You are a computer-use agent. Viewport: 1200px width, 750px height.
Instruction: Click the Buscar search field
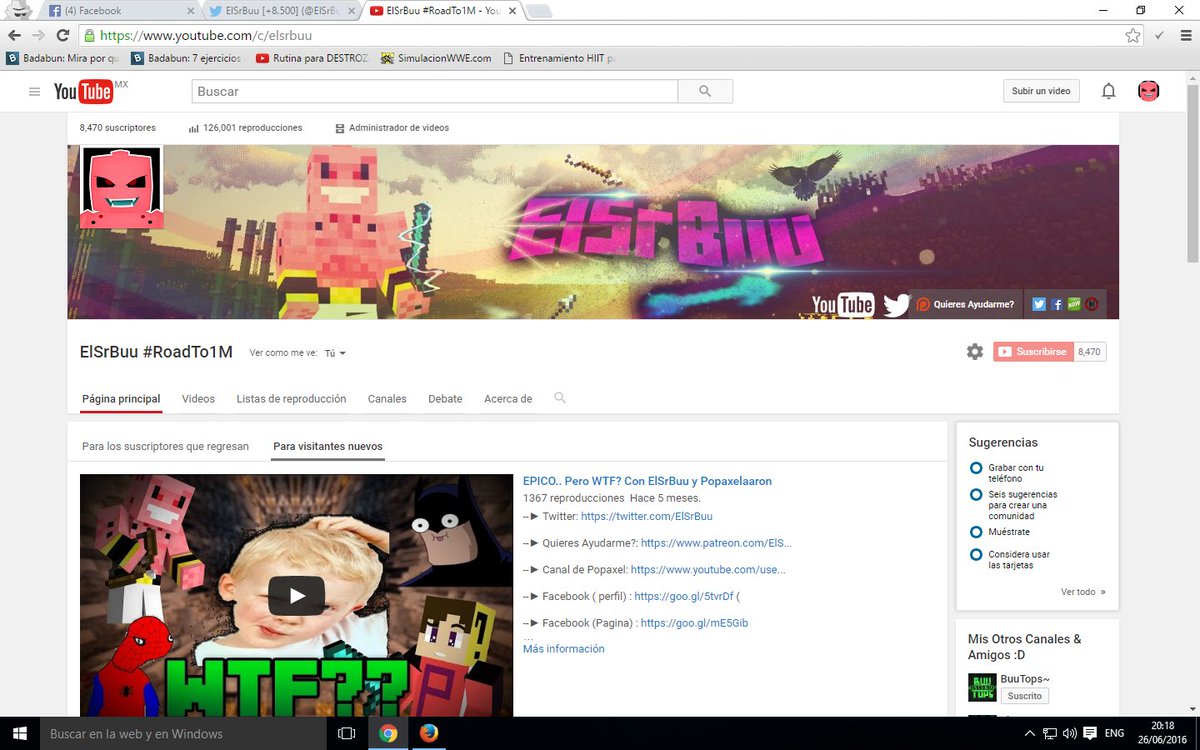click(435, 91)
